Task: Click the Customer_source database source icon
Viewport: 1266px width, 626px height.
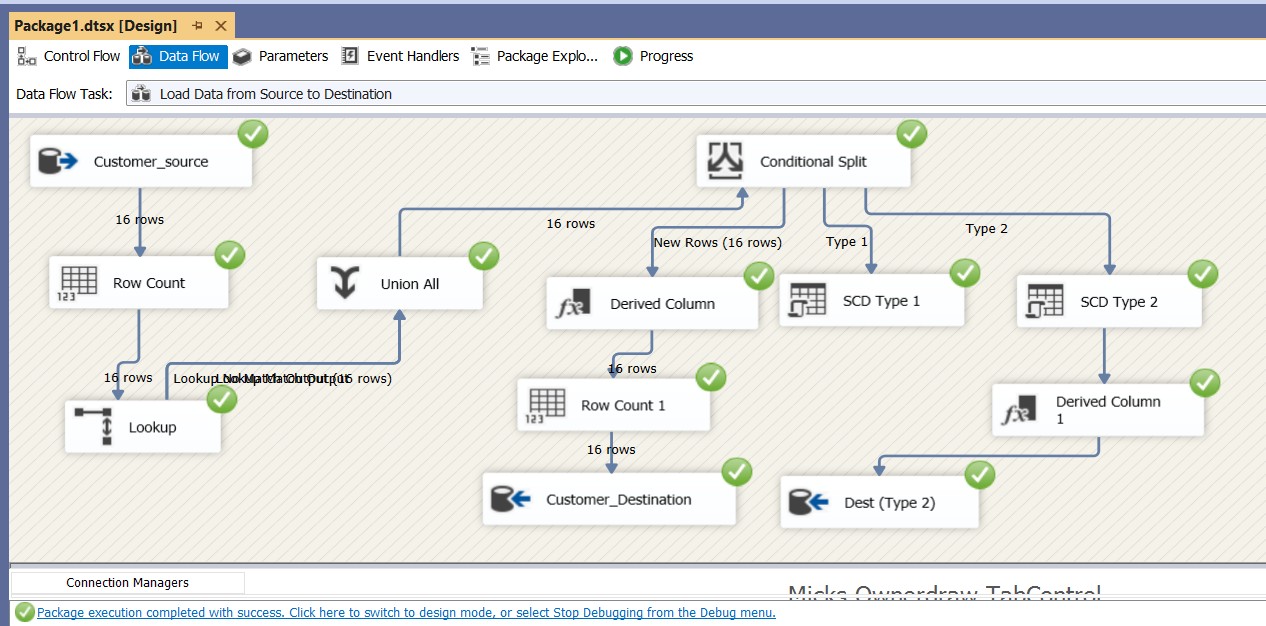Action: tap(58, 161)
